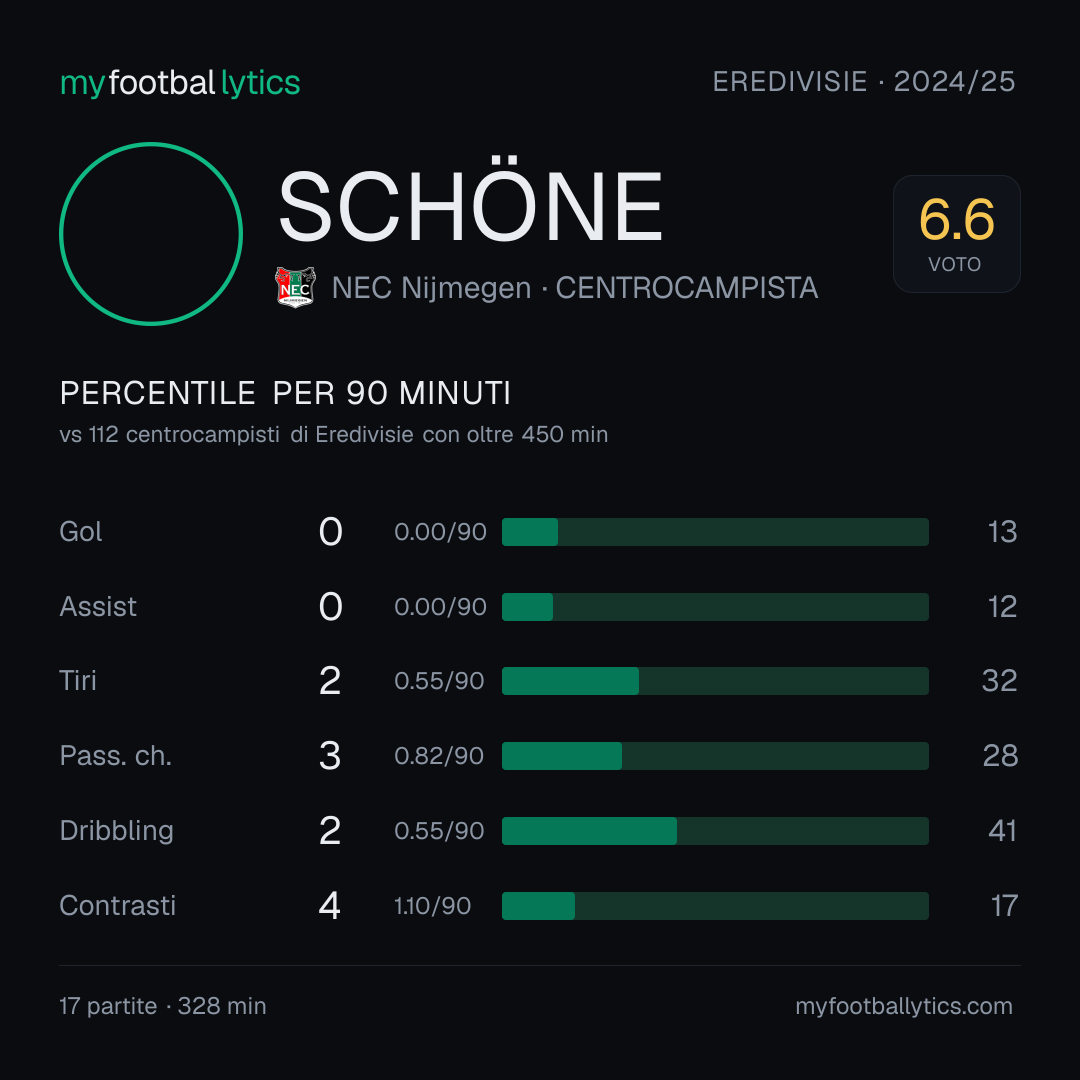Click the Percentile per 90 minuti heading
The height and width of the screenshot is (1080, 1080).
pos(285,393)
